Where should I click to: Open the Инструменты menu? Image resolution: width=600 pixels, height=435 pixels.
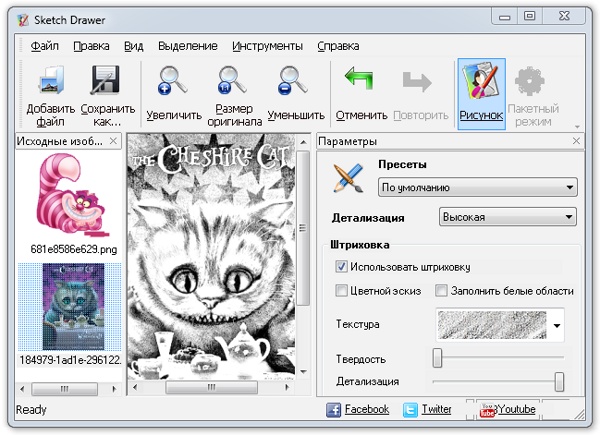(267, 46)
